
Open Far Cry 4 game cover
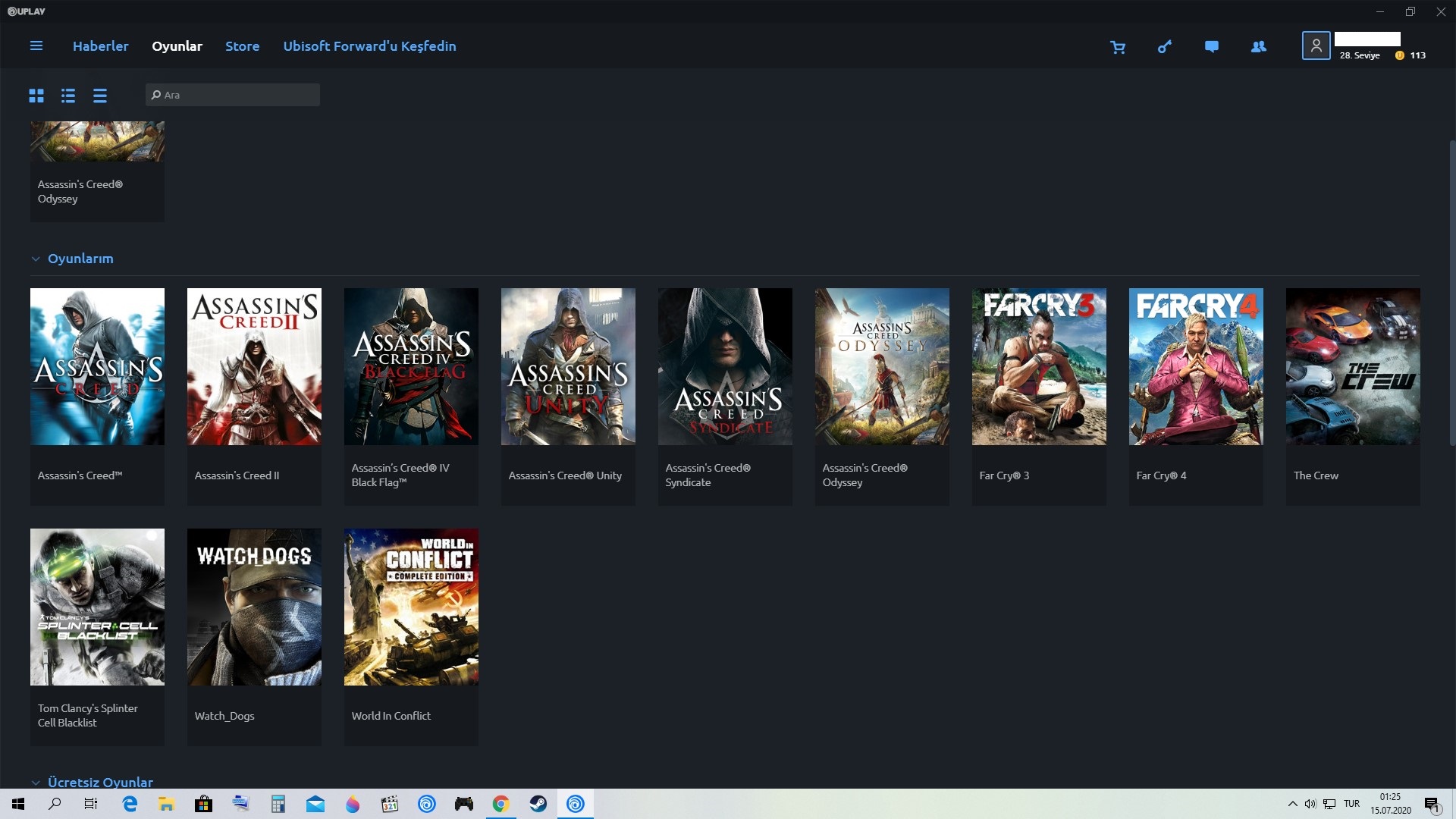pyautogui.click(x=1196, y=366)
